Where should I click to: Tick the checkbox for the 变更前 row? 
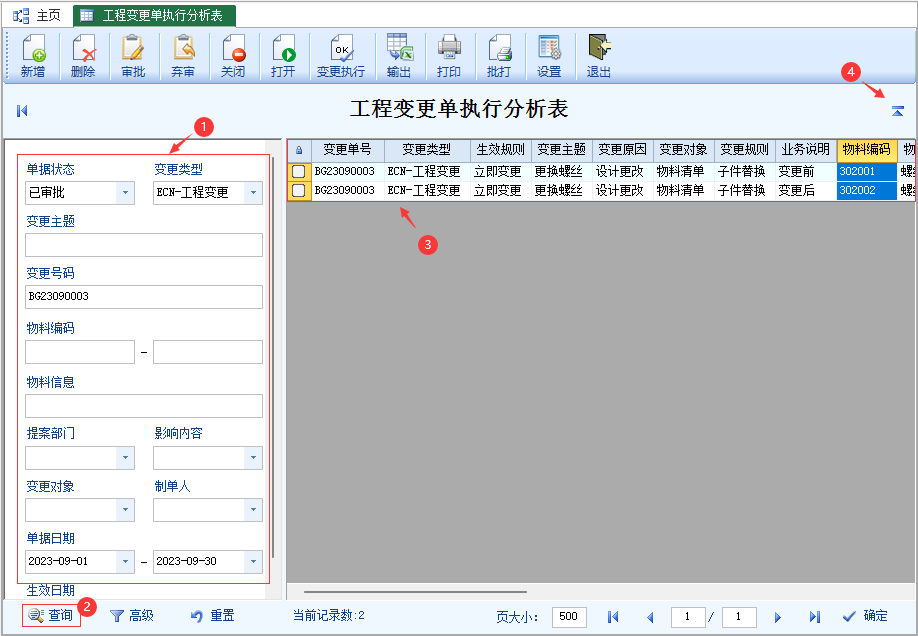pyautogui.click(x=299, y=172)
